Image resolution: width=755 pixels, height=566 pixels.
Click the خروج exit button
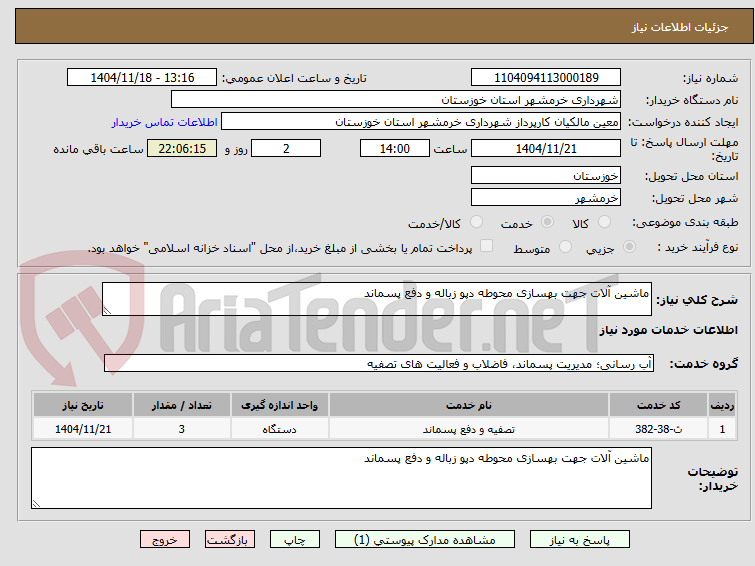click(x=165, y=540)
